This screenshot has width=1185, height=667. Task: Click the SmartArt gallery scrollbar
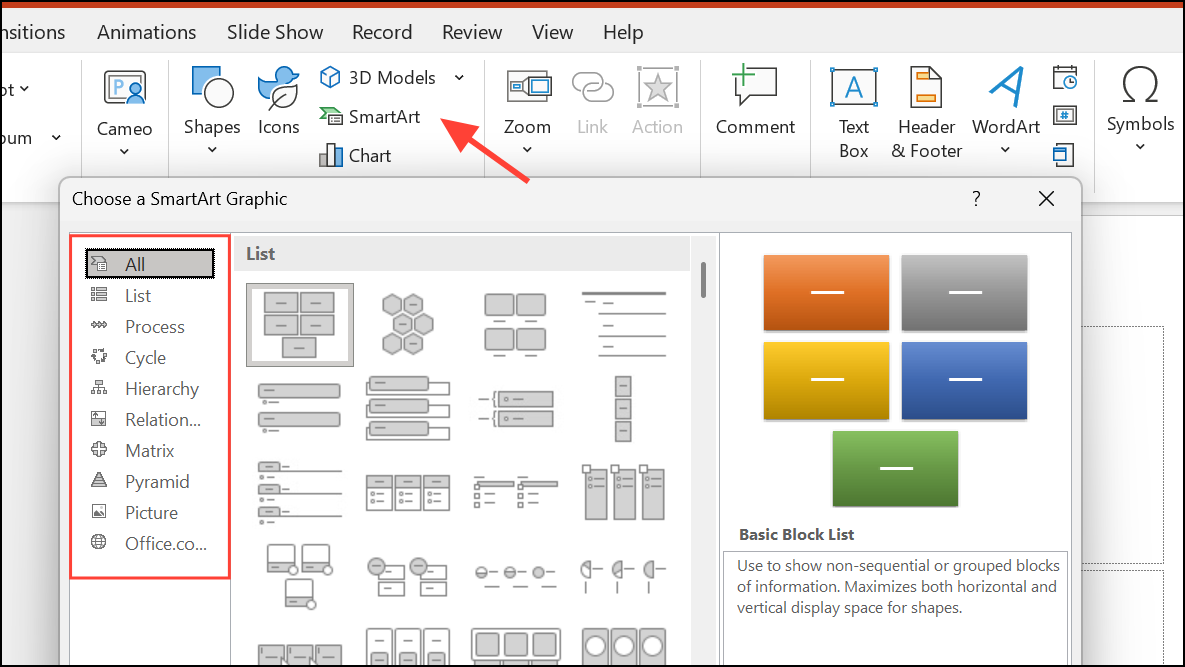[x=702, y=281]
